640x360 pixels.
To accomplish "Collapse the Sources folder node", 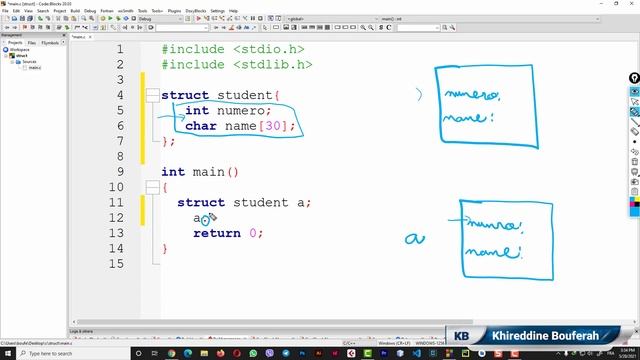I will (x=13, y=62).
